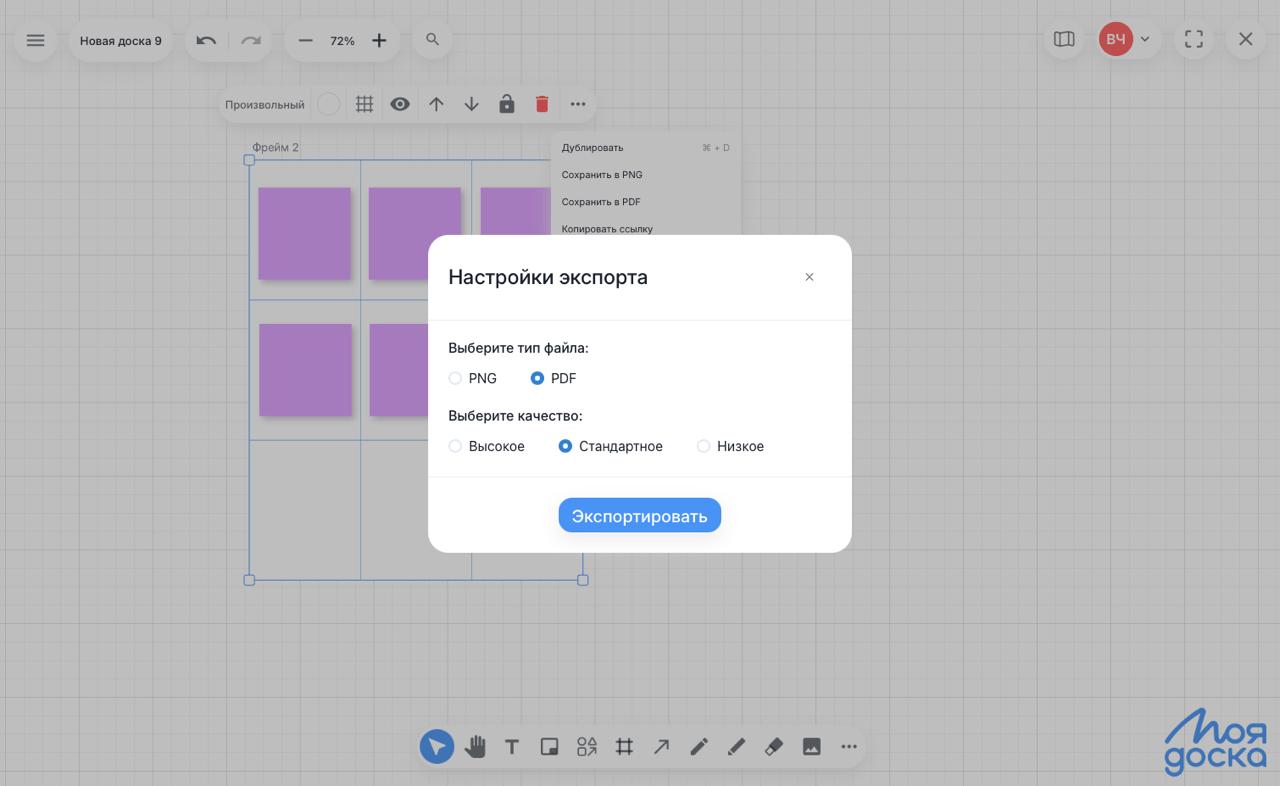Open the Shapes tool
Image resolution: width=1280 pixels, height=786 pixels.
[x=587, y=746]
